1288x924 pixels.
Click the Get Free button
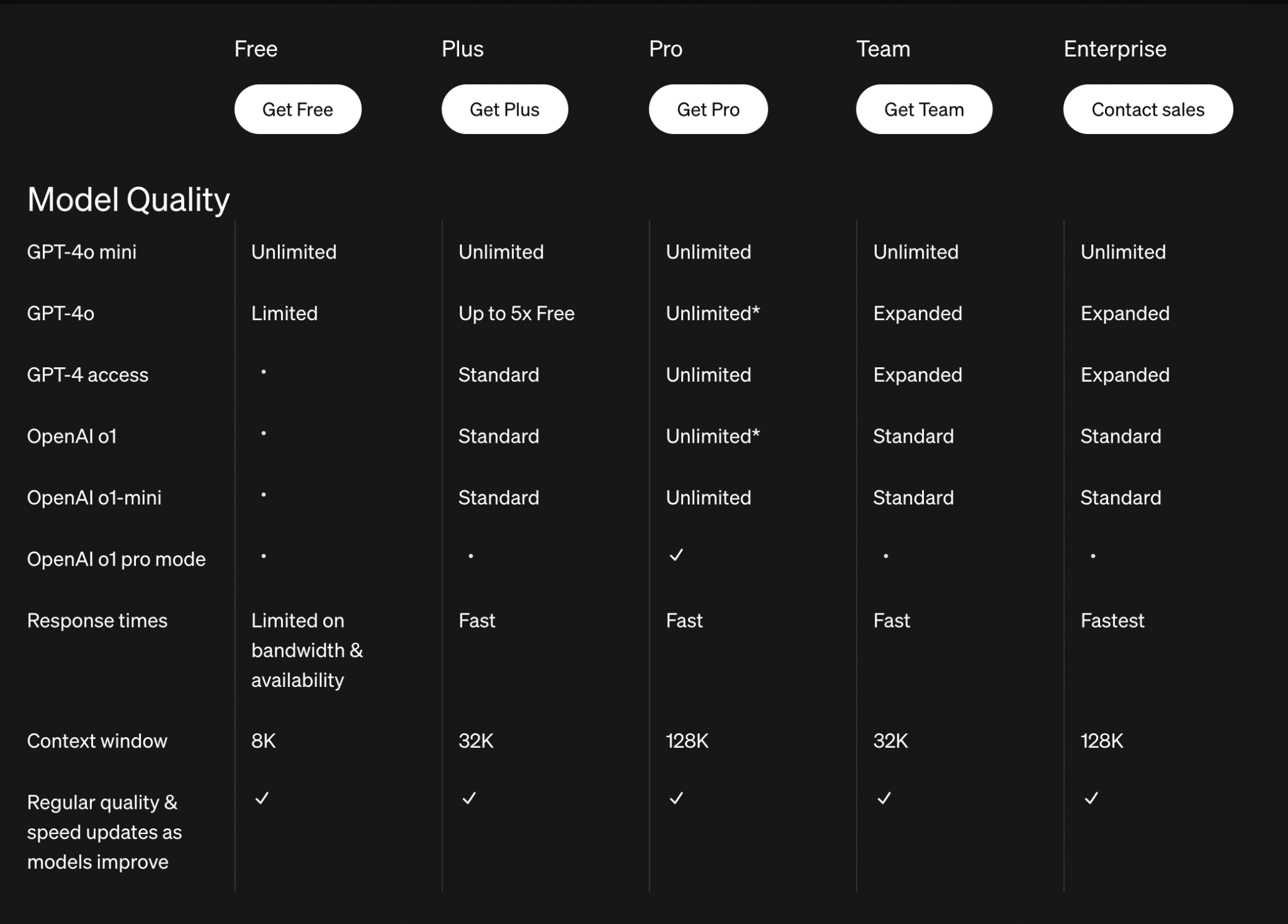(x=297, y=109)
